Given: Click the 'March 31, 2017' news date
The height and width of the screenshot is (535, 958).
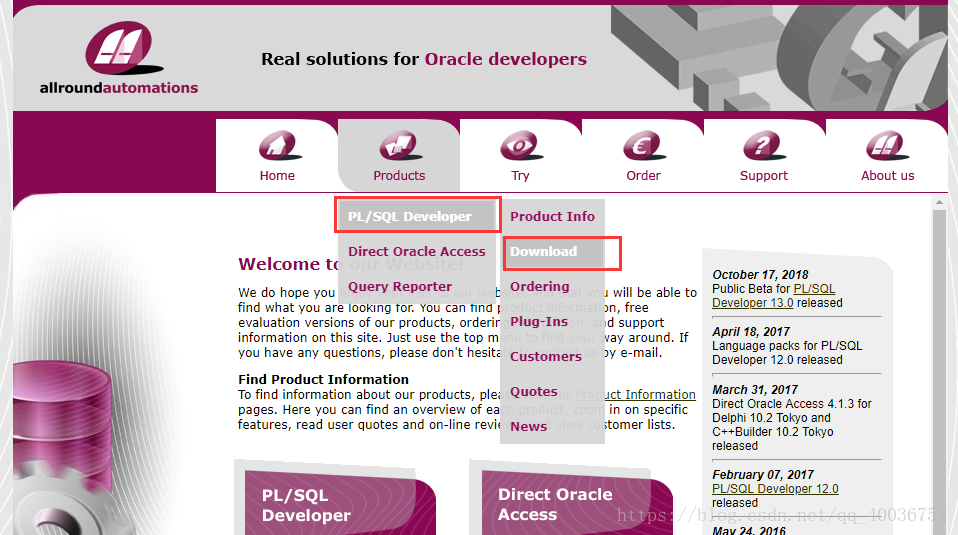Looking at the screenshot, I should click(755, 390).
